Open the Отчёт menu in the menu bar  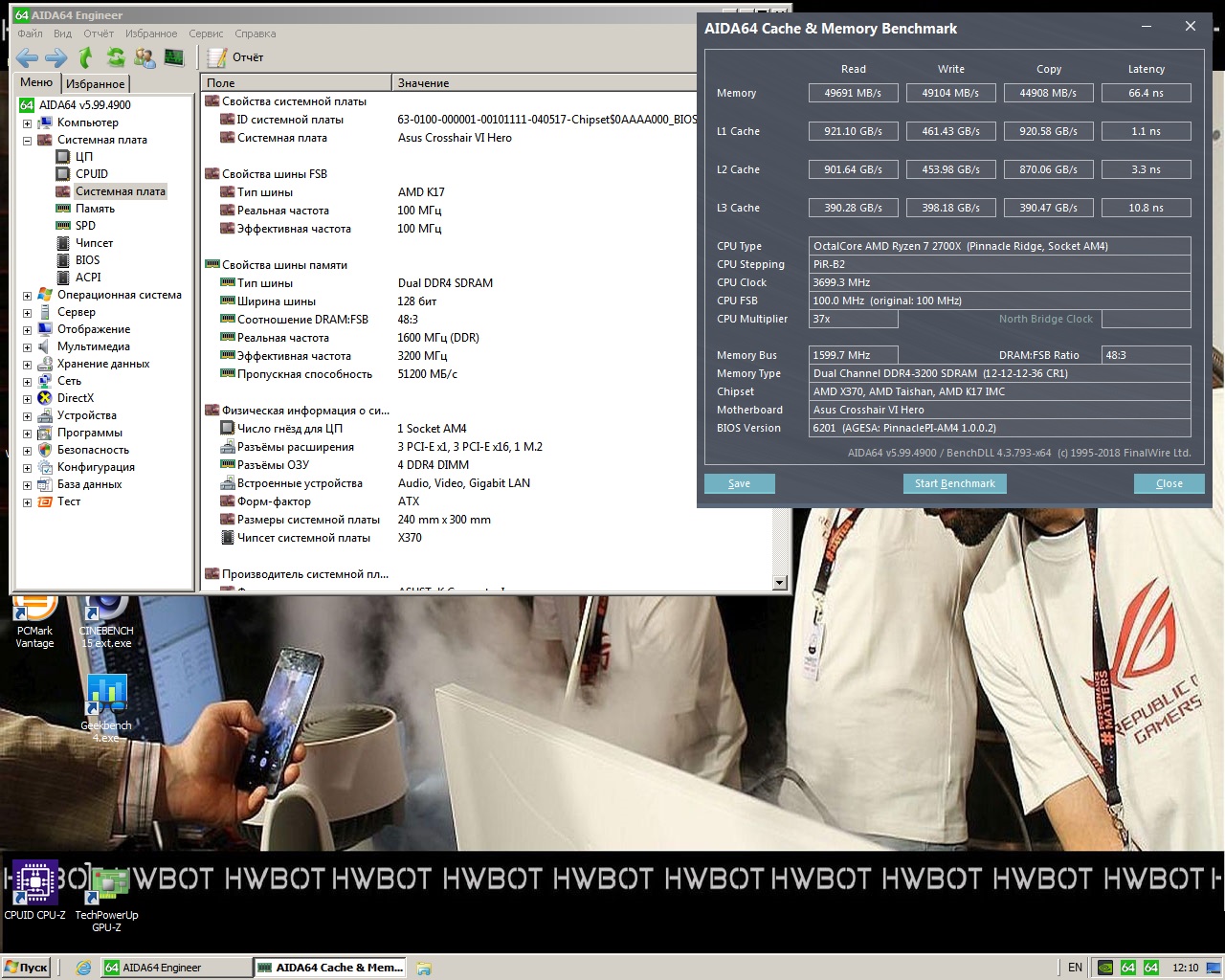(98, 33)
